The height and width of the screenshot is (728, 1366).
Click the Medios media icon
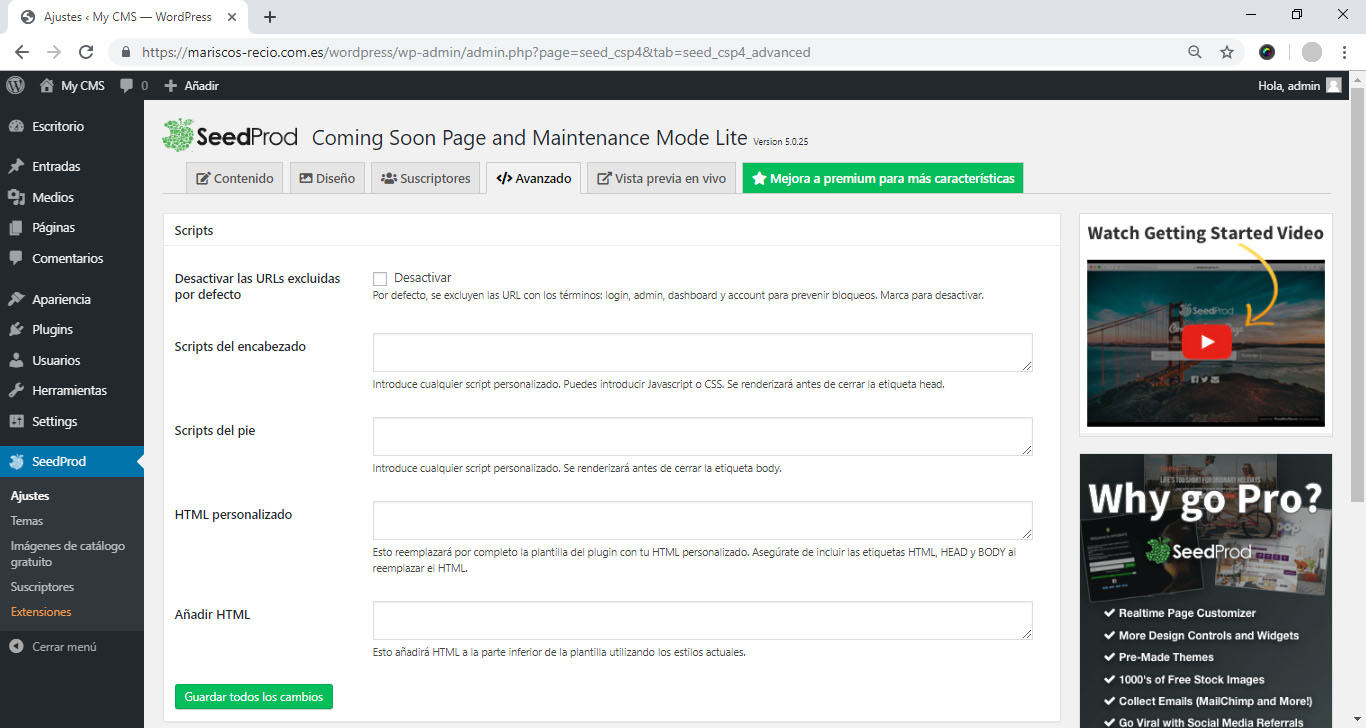tap(16, 197)
